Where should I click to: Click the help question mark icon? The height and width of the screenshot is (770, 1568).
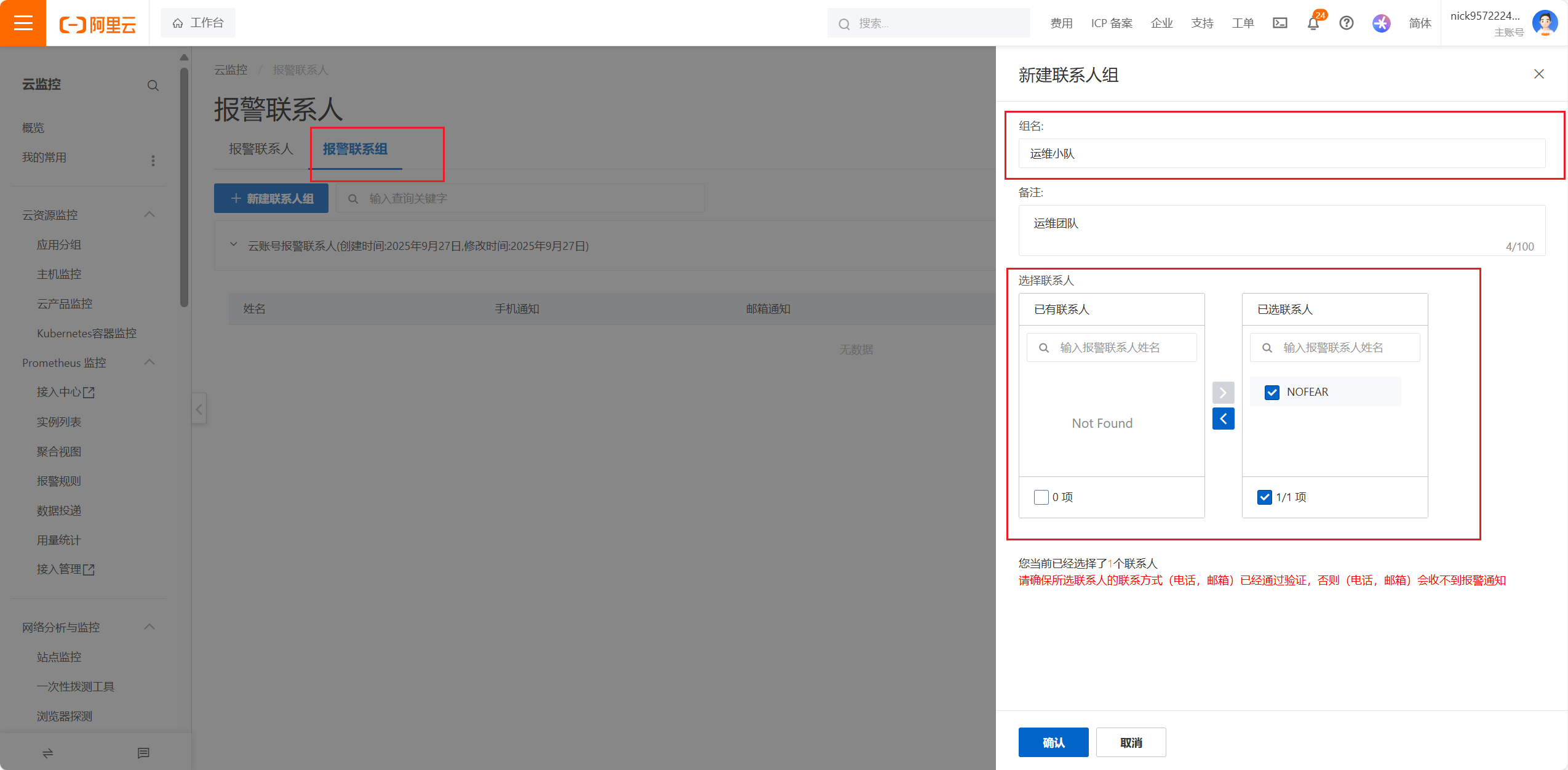point(1346,23)
